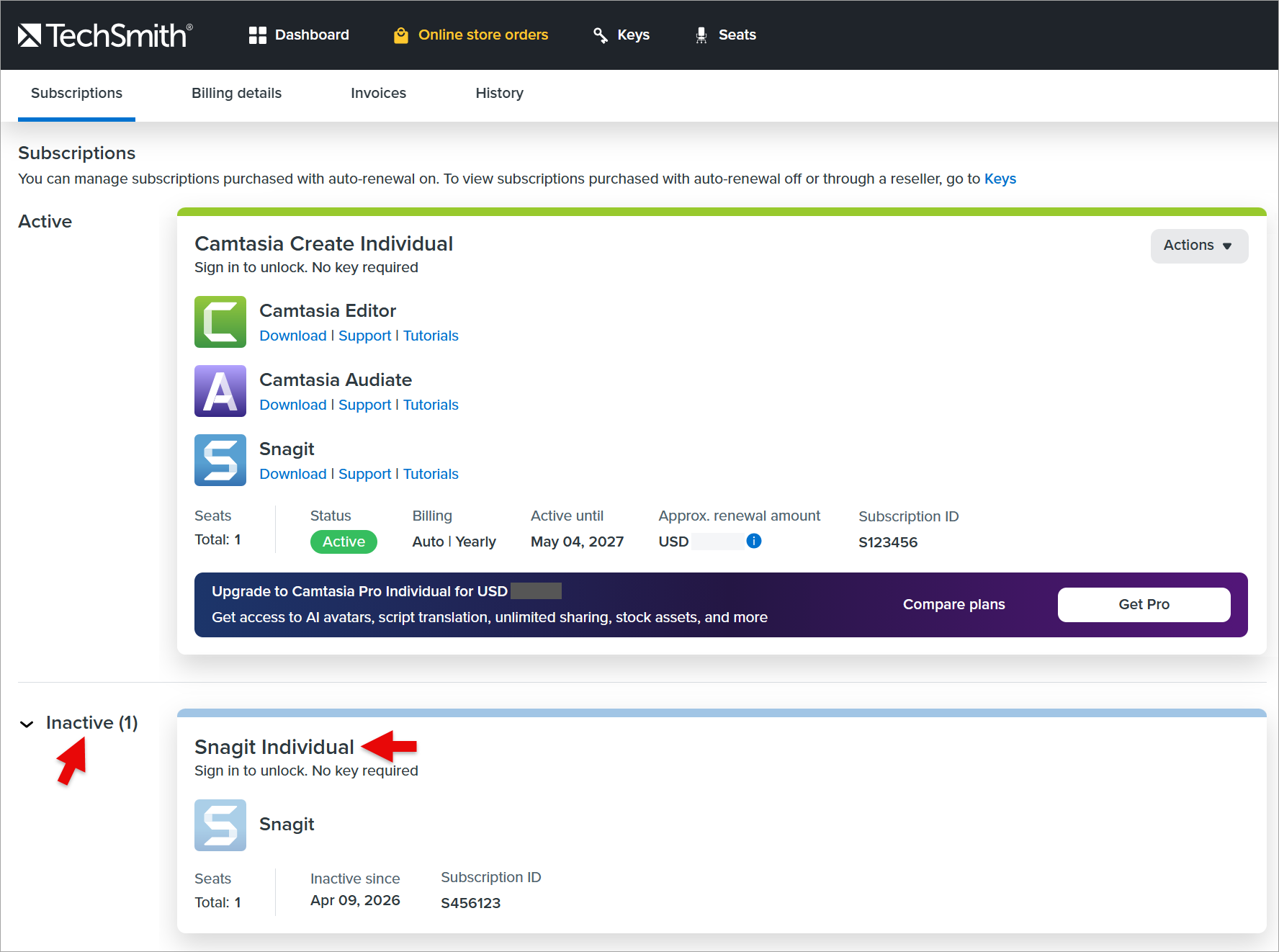This screenshot has width=1279, height=952.
Task: Click the Dashboard grid icon
Action: coord(258,35)
